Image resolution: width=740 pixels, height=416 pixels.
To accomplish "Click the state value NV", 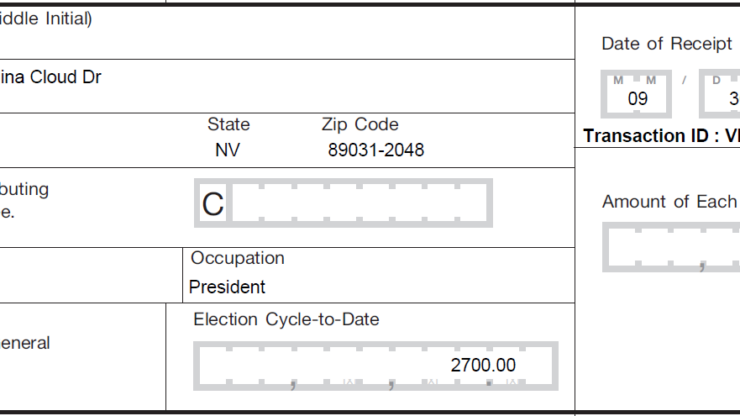I will 228,150.
